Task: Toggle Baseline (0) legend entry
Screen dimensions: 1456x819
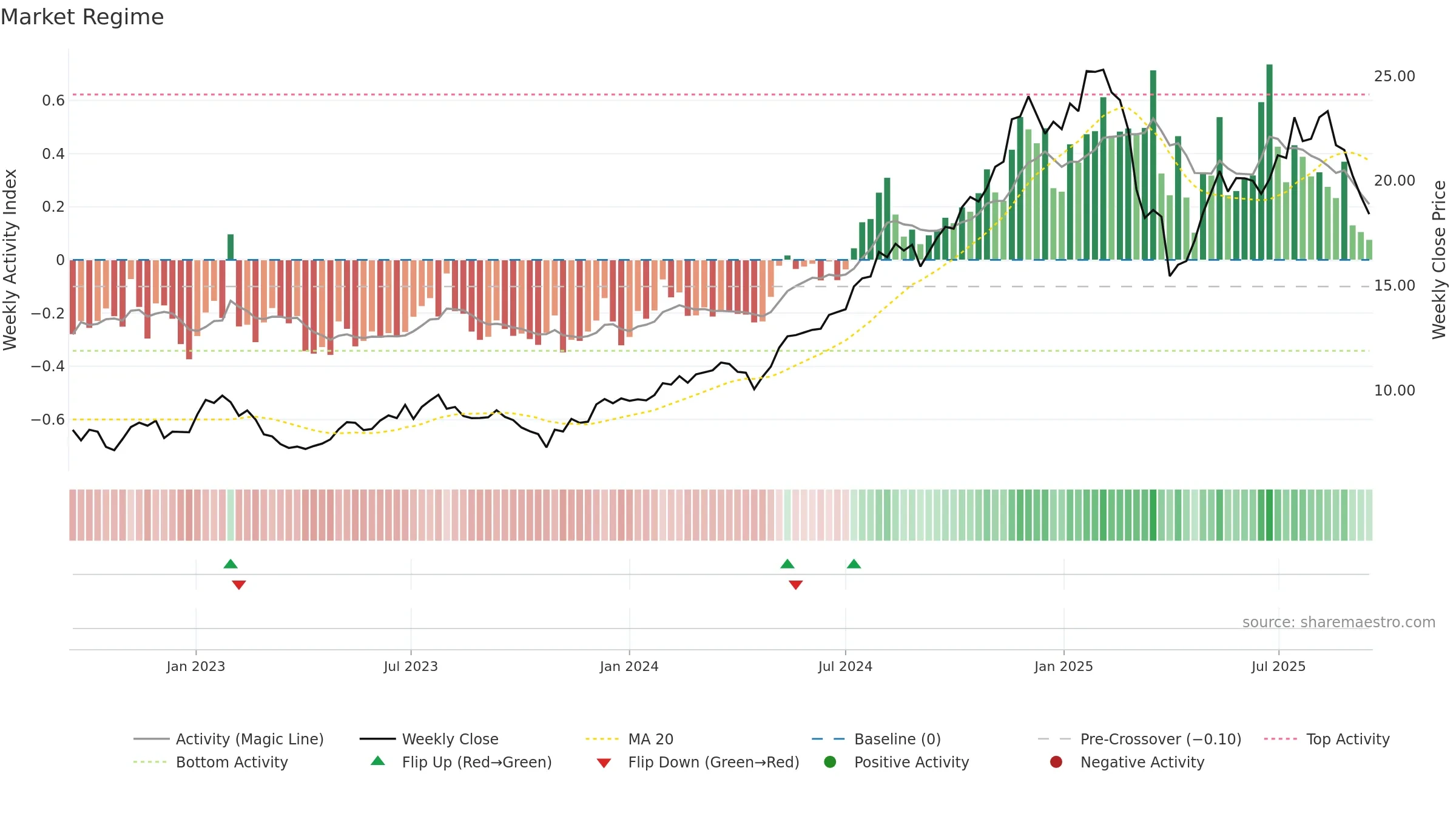Action: coord(876,739)
